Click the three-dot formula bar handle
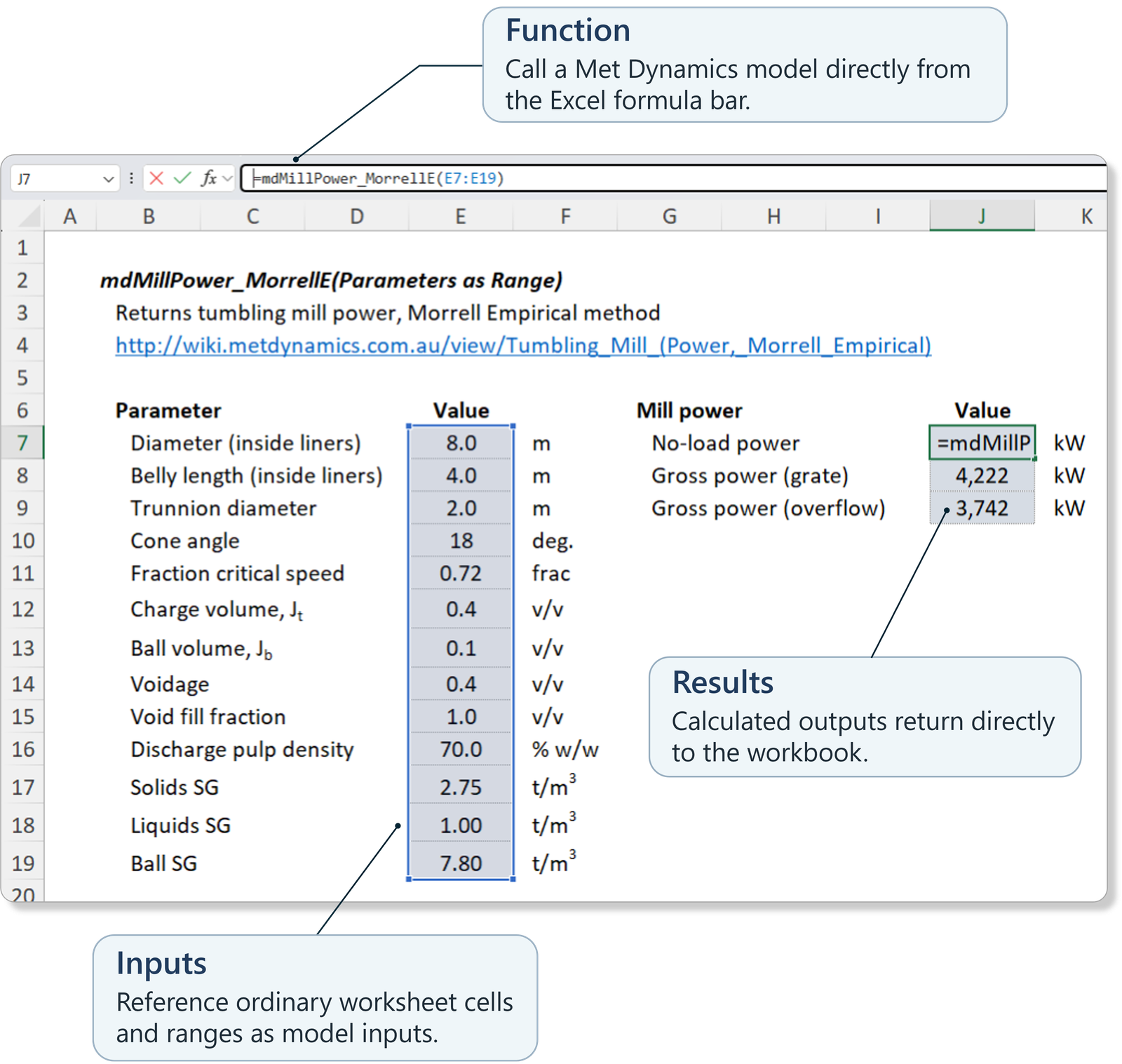This screenshot has width=1122, height=1064. point(131,178)
